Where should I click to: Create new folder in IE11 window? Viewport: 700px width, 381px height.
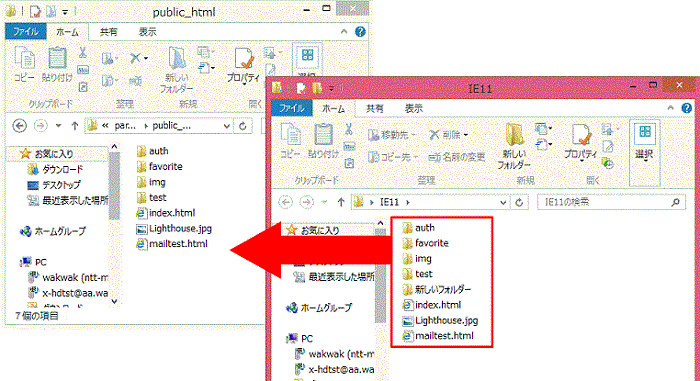(x=514, y=147)
